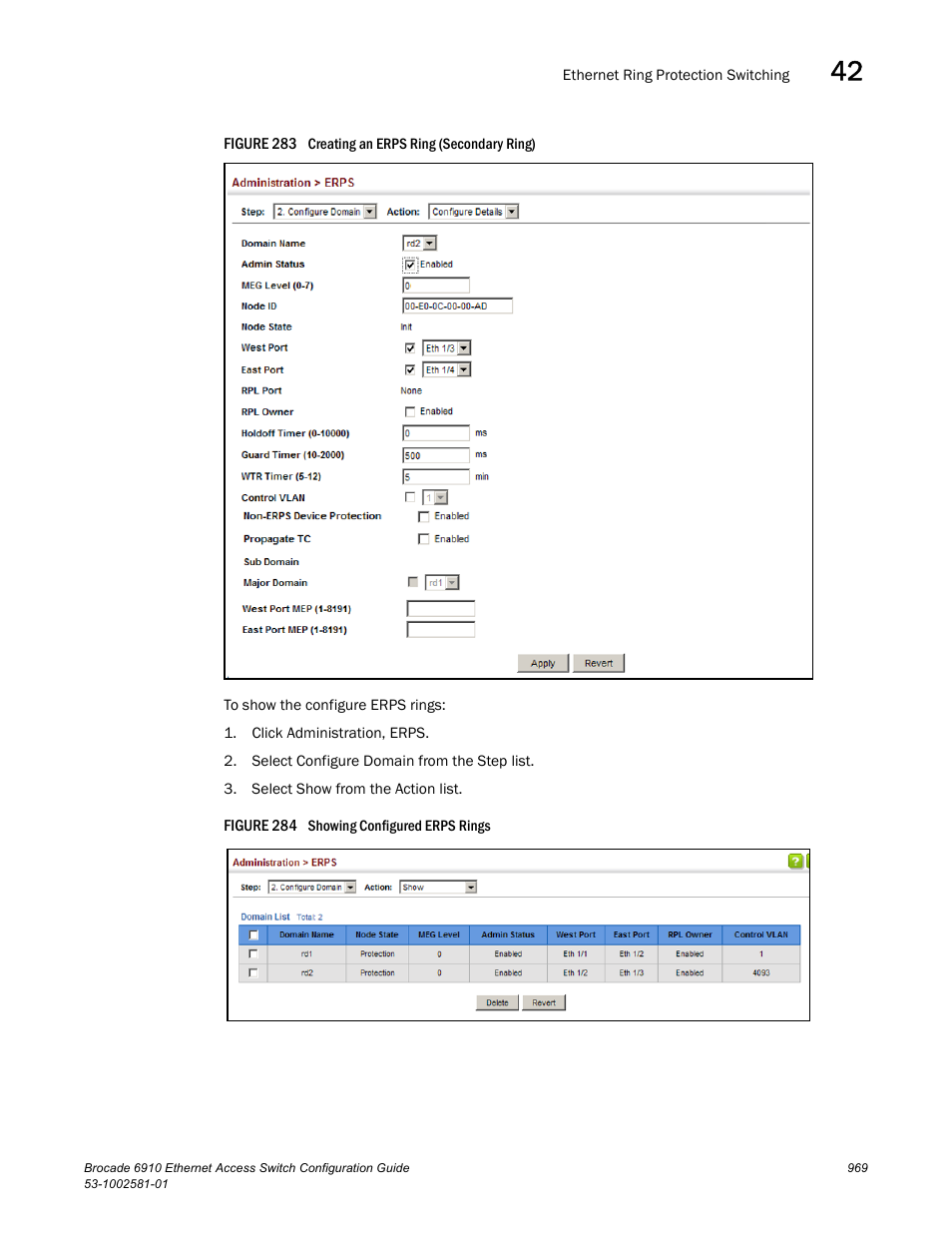Screen dimensions: 952x1233
Task: Click the rd1 domain name cell
Action: pyautogui.click(x=306, y=954)
